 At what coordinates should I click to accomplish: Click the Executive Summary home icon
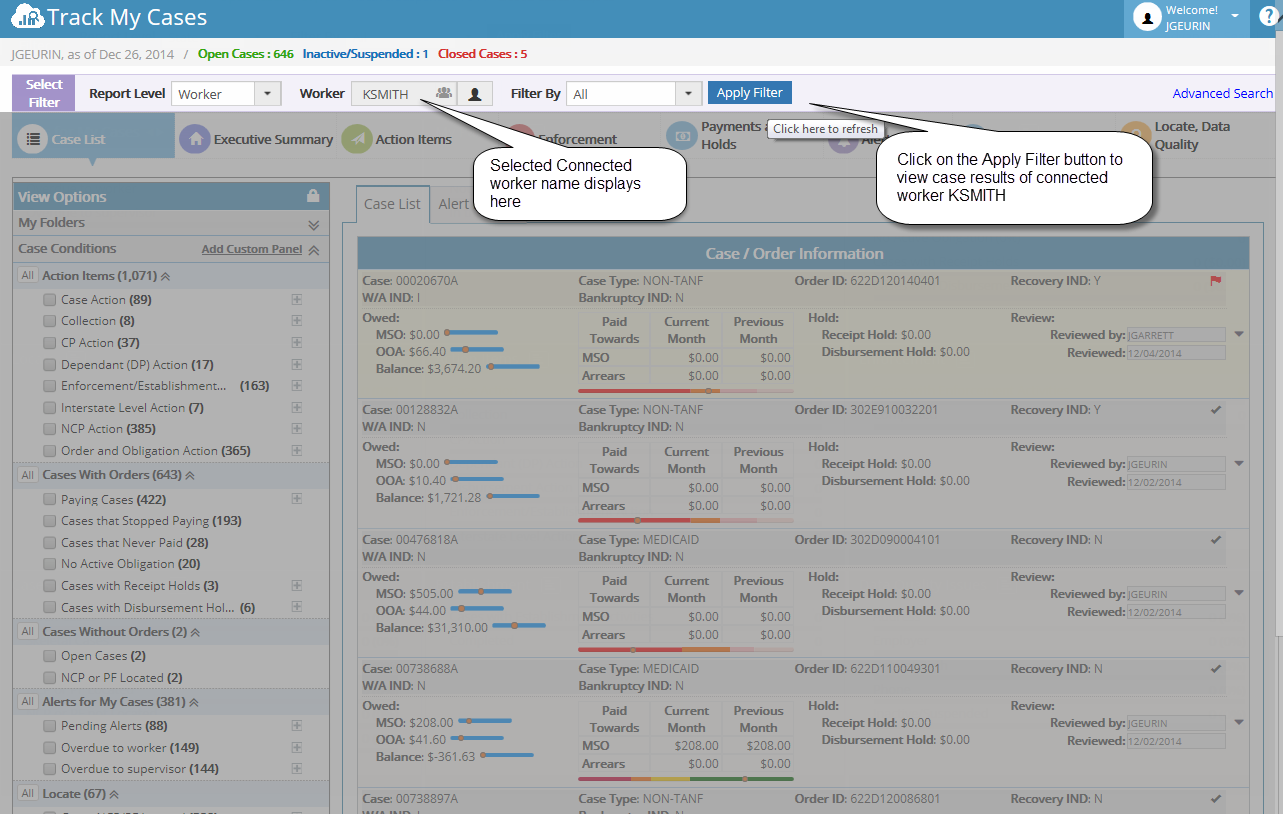coord(195,139)
